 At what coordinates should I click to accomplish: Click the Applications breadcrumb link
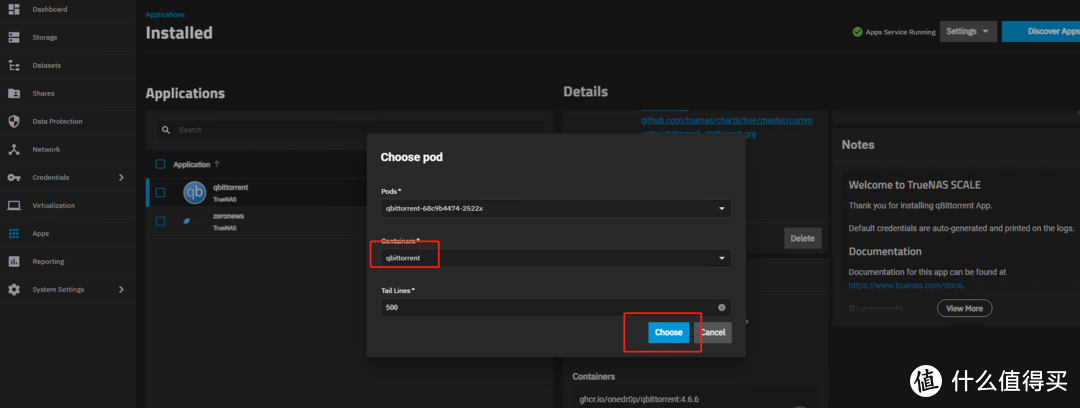coord(165,14)
